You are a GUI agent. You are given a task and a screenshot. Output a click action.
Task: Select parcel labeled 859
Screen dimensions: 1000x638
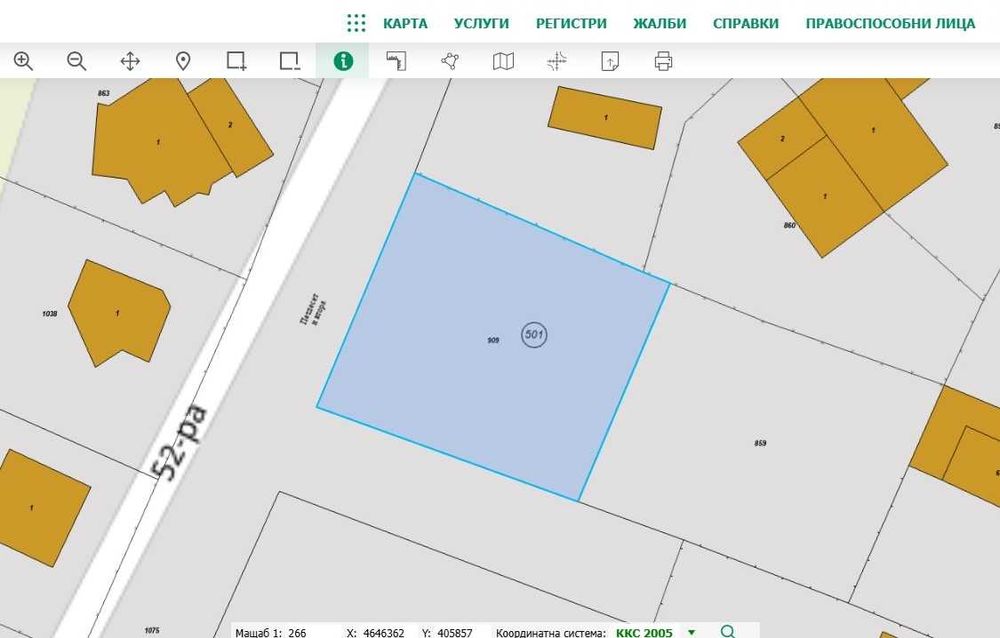point(760,443)
